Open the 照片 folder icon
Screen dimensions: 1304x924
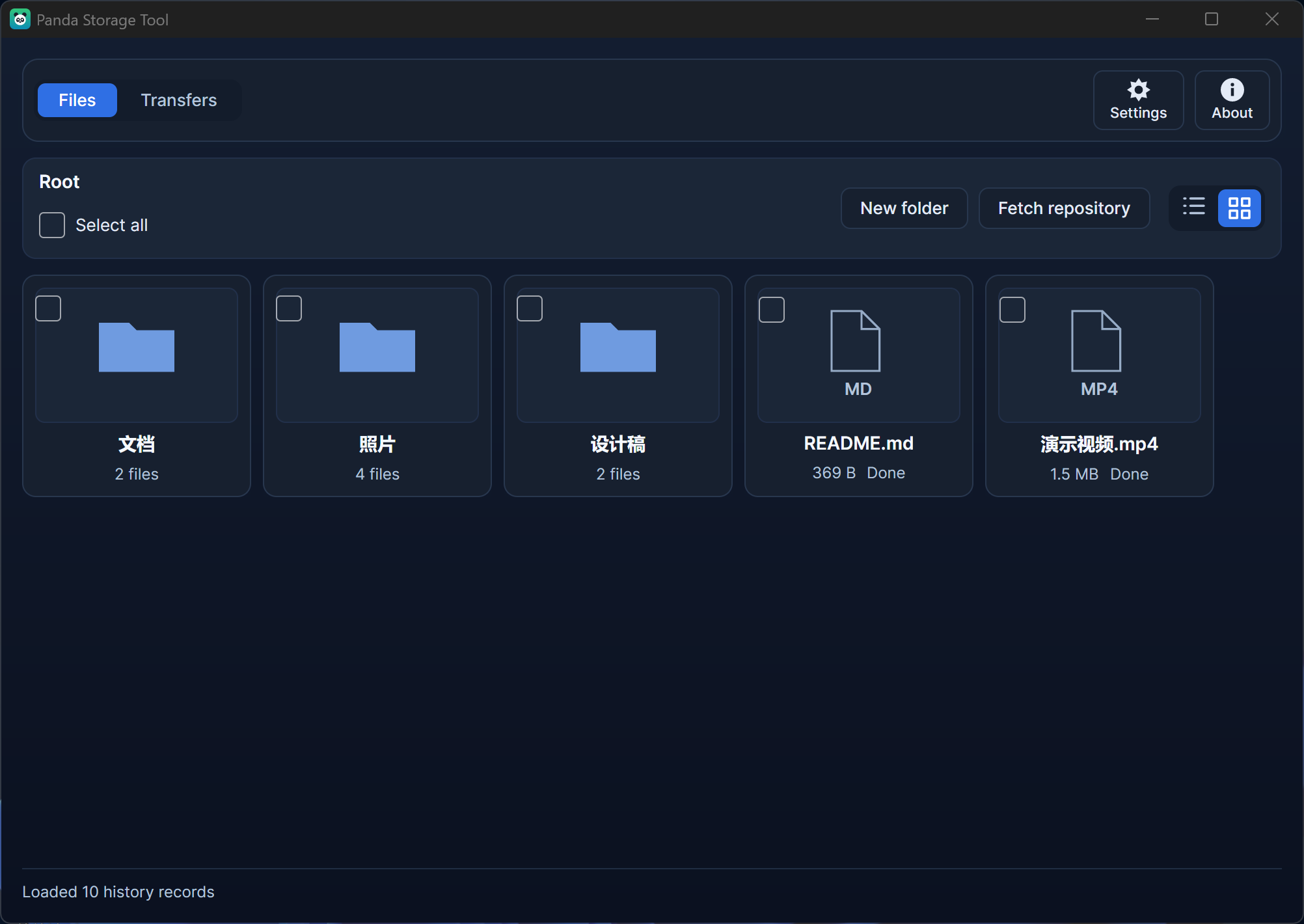[377, 347]
